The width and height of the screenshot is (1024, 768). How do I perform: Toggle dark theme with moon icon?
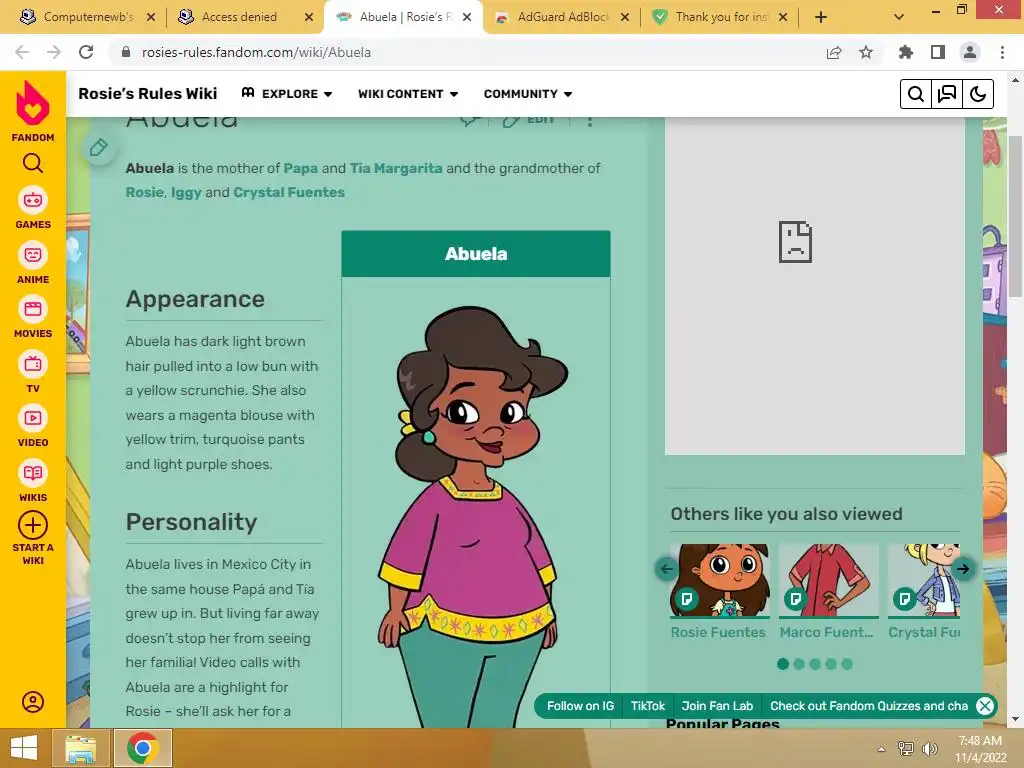click(978, 94)
